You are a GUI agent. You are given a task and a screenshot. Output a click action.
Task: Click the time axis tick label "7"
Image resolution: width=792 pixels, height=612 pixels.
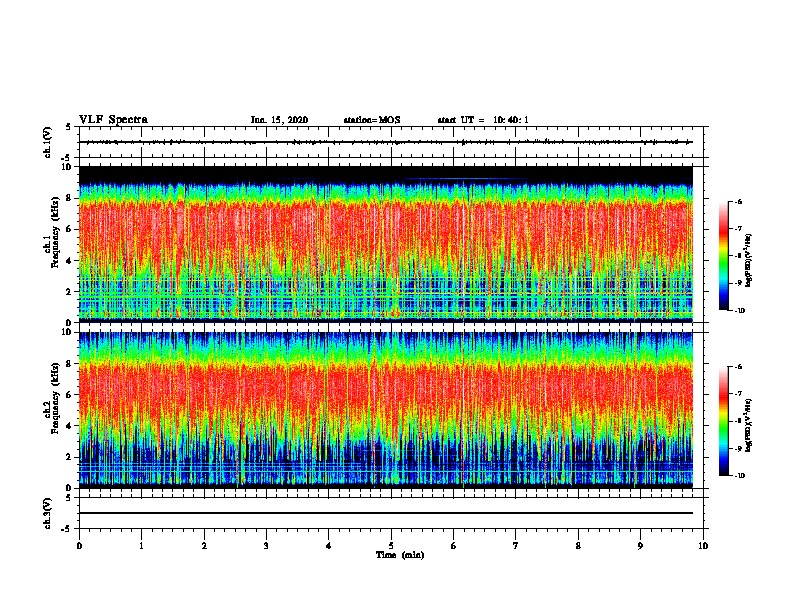[x=516, y=546]
